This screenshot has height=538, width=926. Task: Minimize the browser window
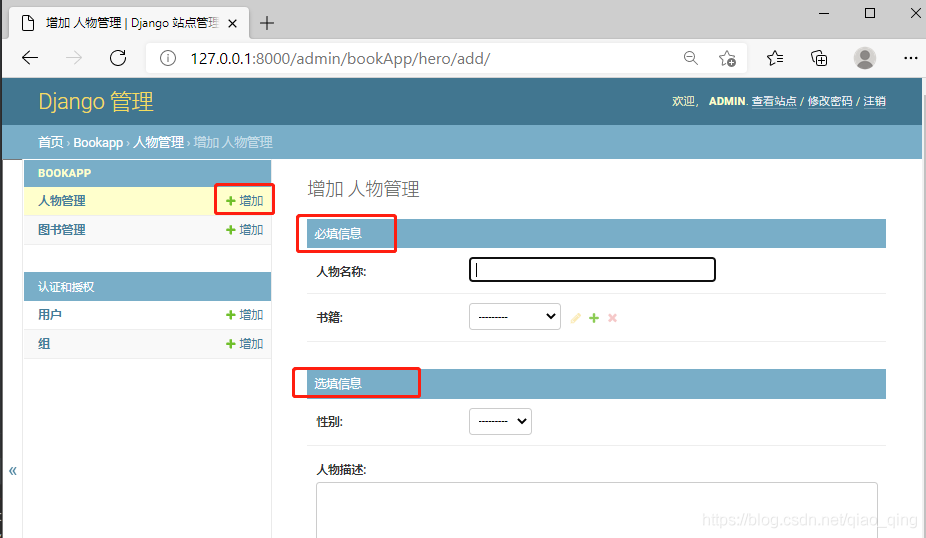coord(824,13)
